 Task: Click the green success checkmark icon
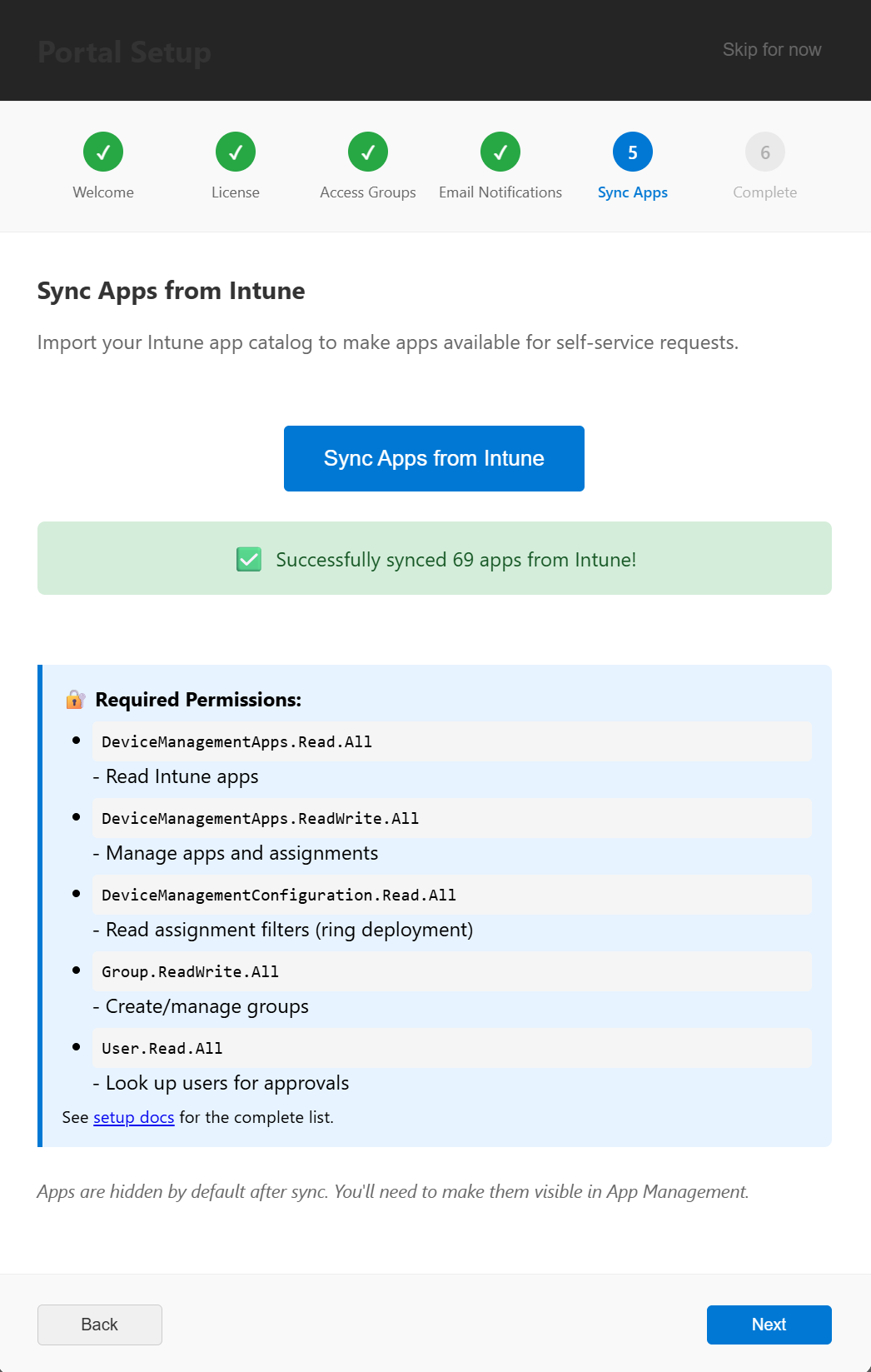click(x=249, y=559)
